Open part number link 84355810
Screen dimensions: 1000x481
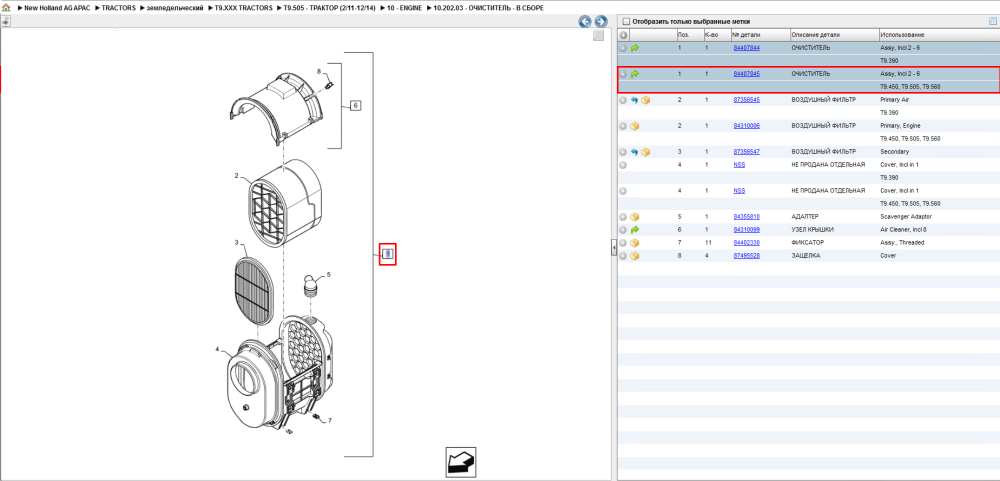(746, 217)
